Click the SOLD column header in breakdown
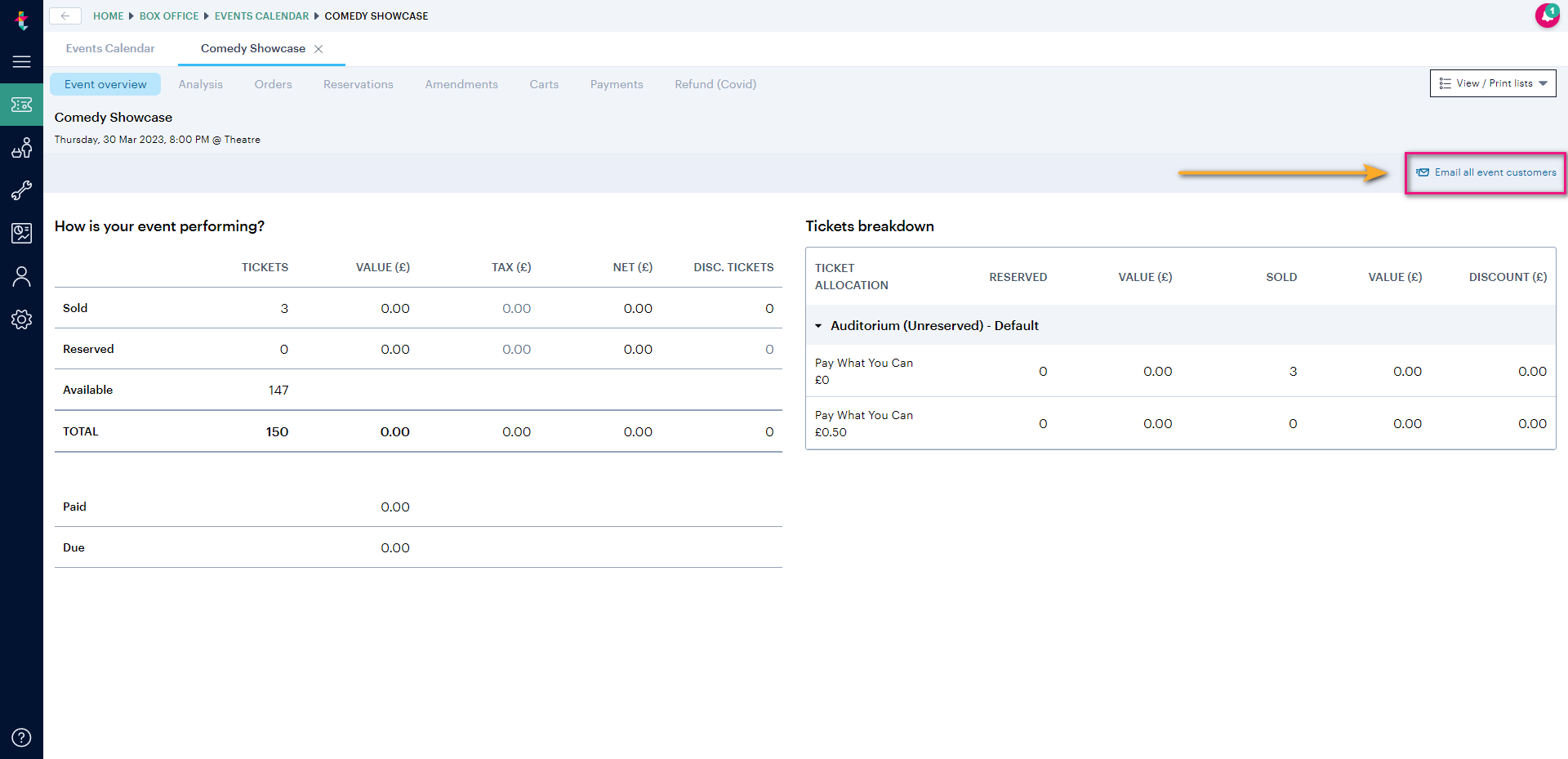 click(1281, 277)
